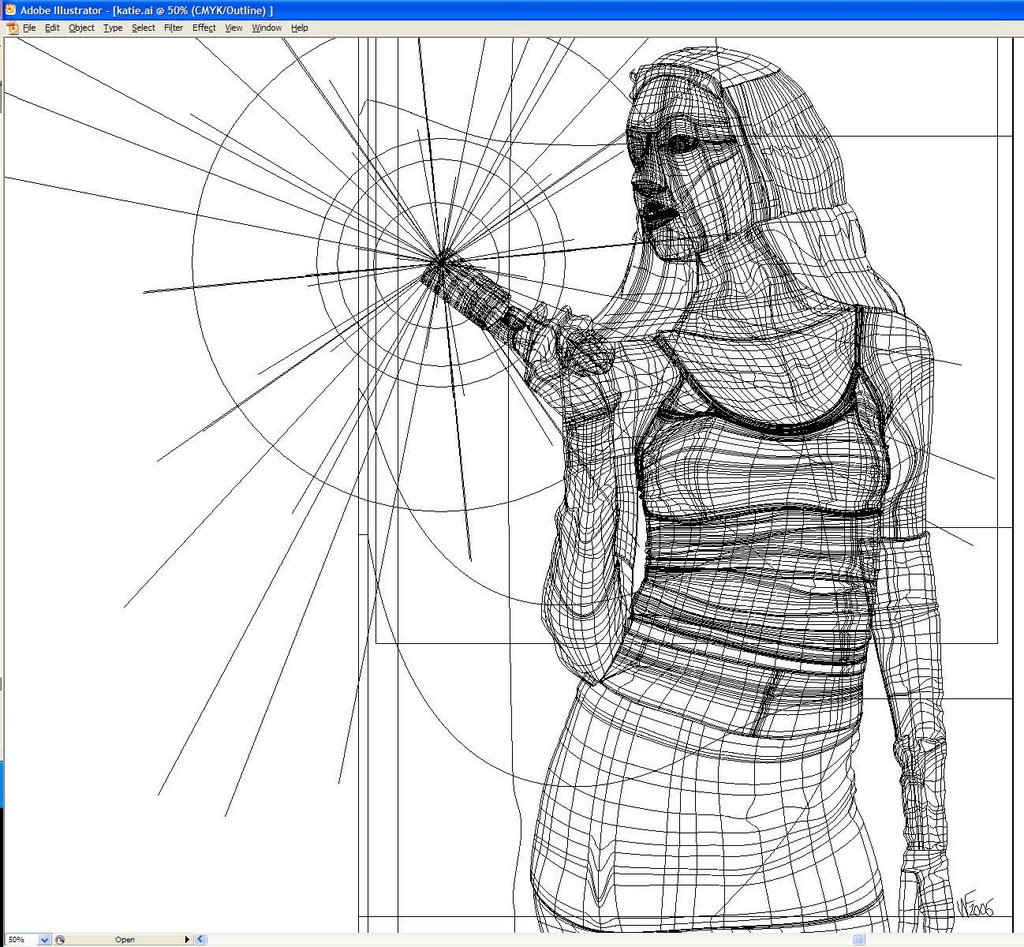Open the Window menu
This screenshot has height=947, width=1024.
click(x=266, y=28)
